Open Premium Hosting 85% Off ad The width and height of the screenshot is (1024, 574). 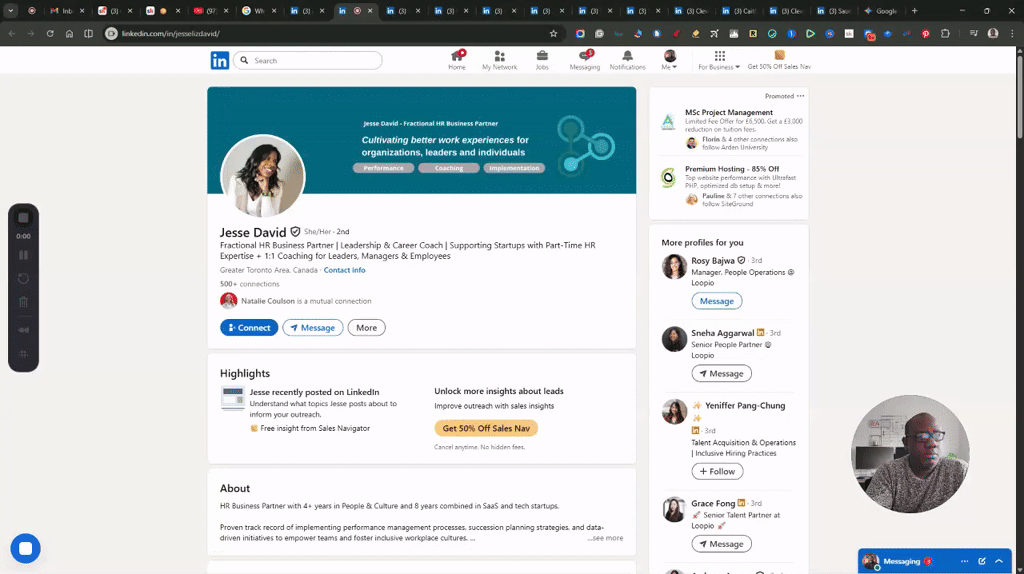pos(732,168)
